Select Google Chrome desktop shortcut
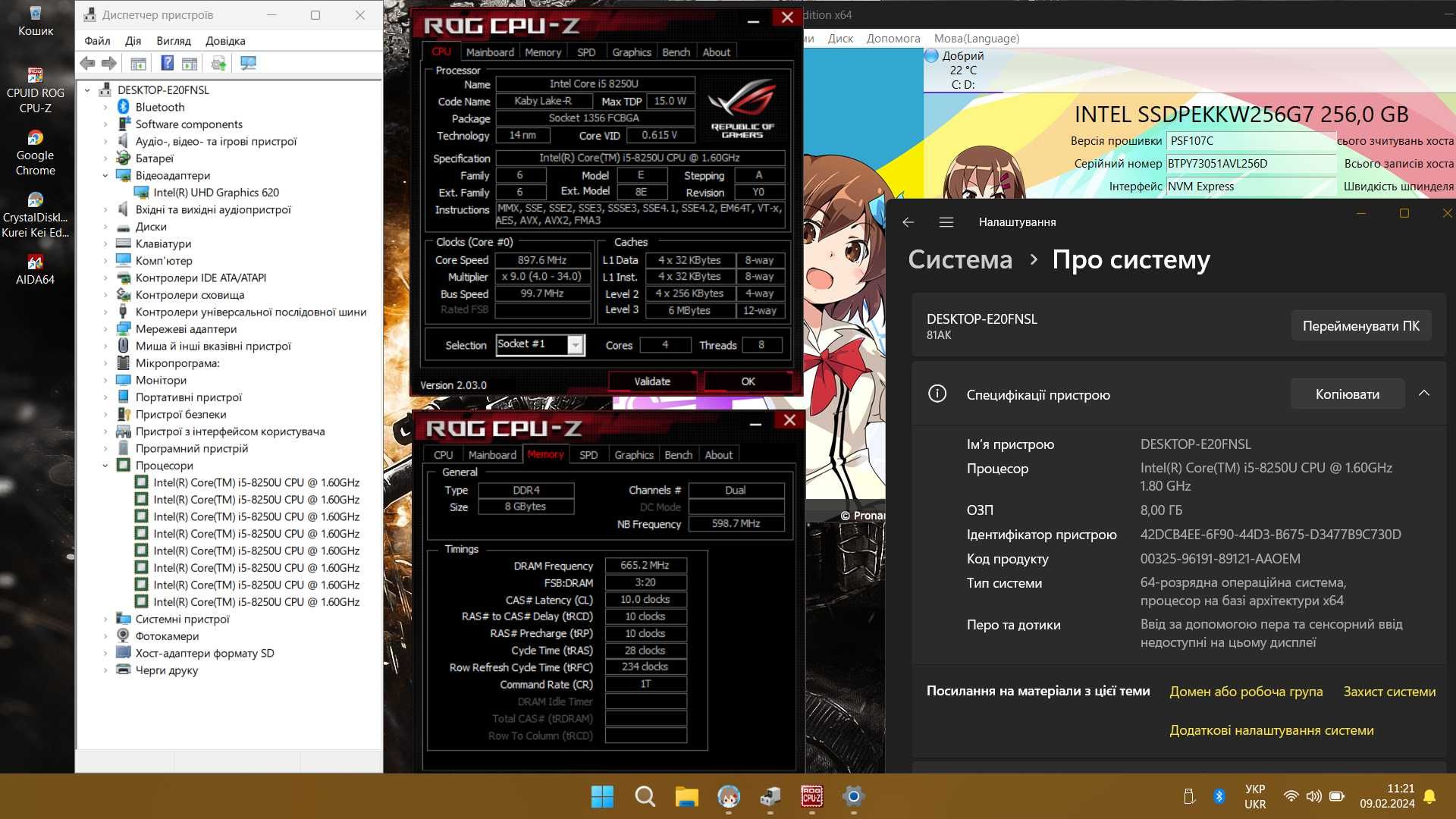 (36, 153)
